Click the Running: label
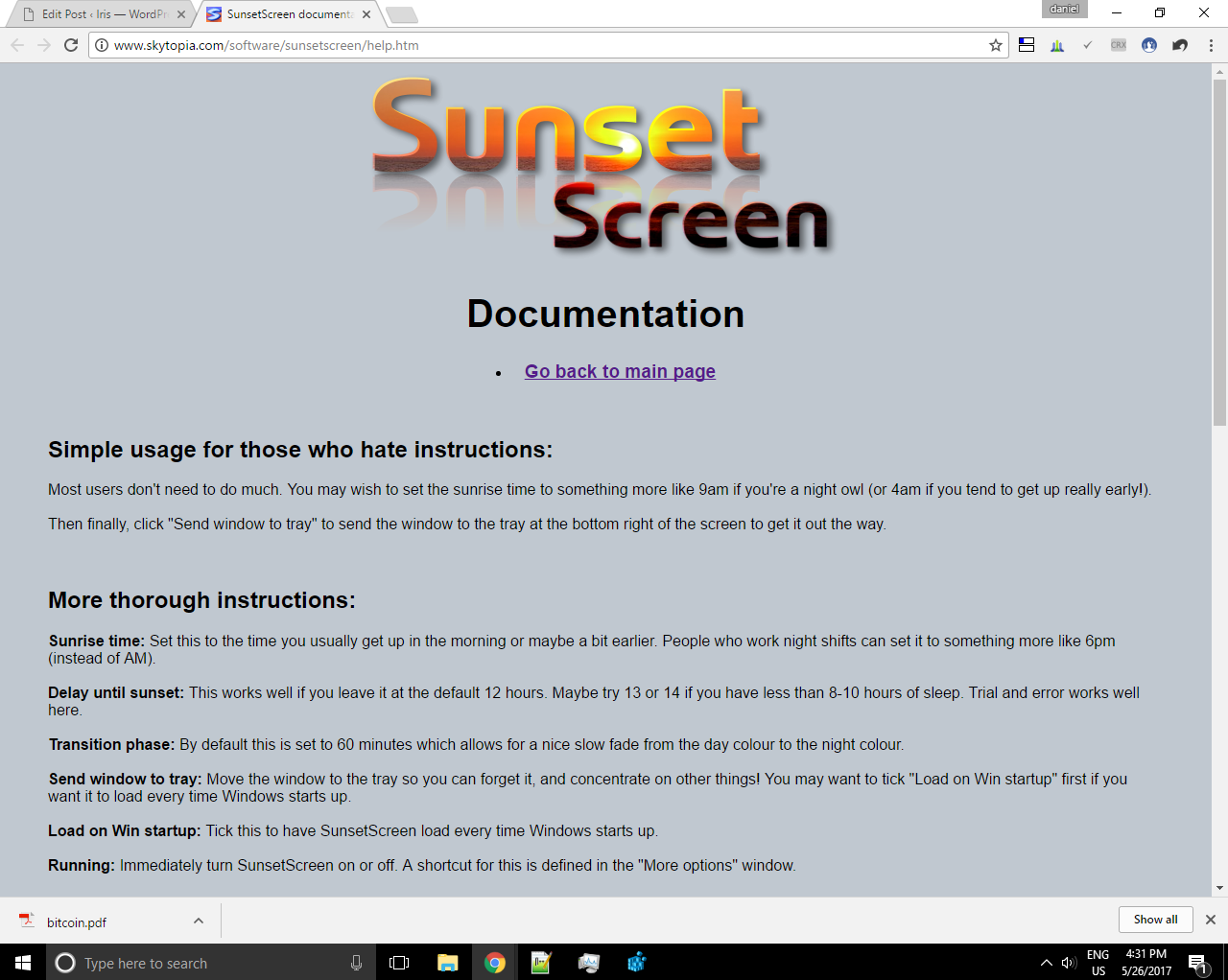Image resolution: width=1228 pixels, height=980 pixels. [x=82, y=865]
